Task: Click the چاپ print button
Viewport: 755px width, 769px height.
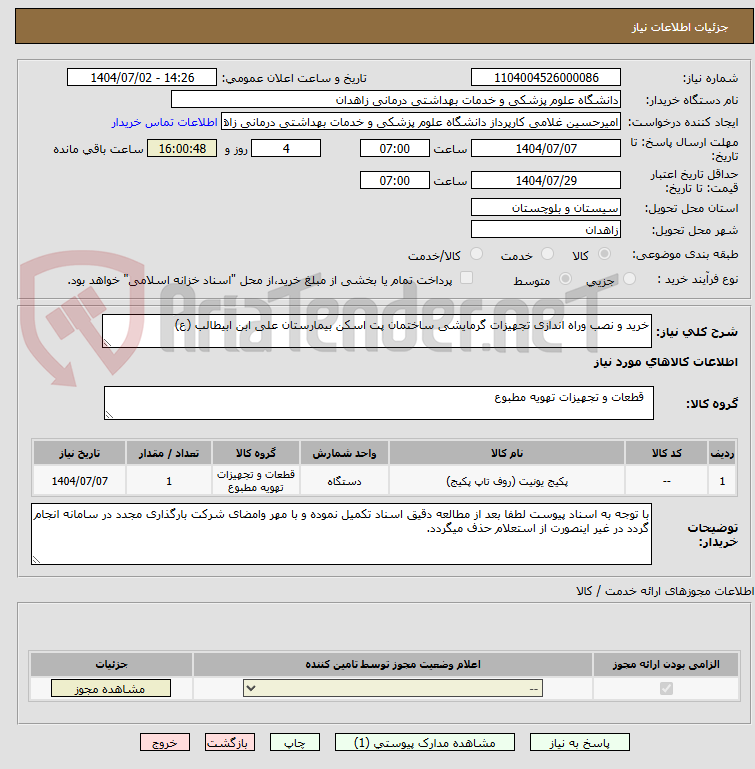Action: tap(295, 743)
